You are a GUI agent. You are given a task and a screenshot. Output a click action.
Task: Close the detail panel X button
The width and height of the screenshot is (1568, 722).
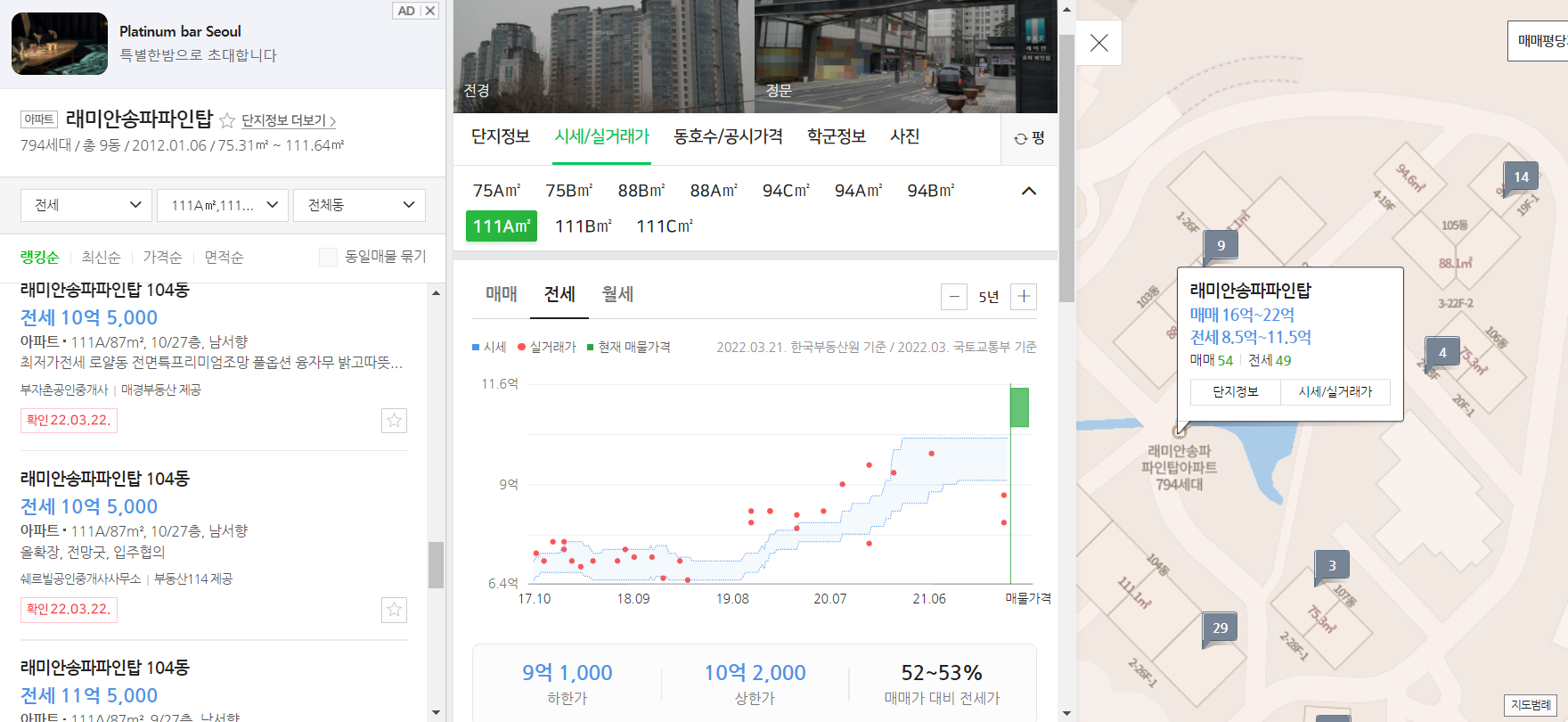[x=1099, y=43]
